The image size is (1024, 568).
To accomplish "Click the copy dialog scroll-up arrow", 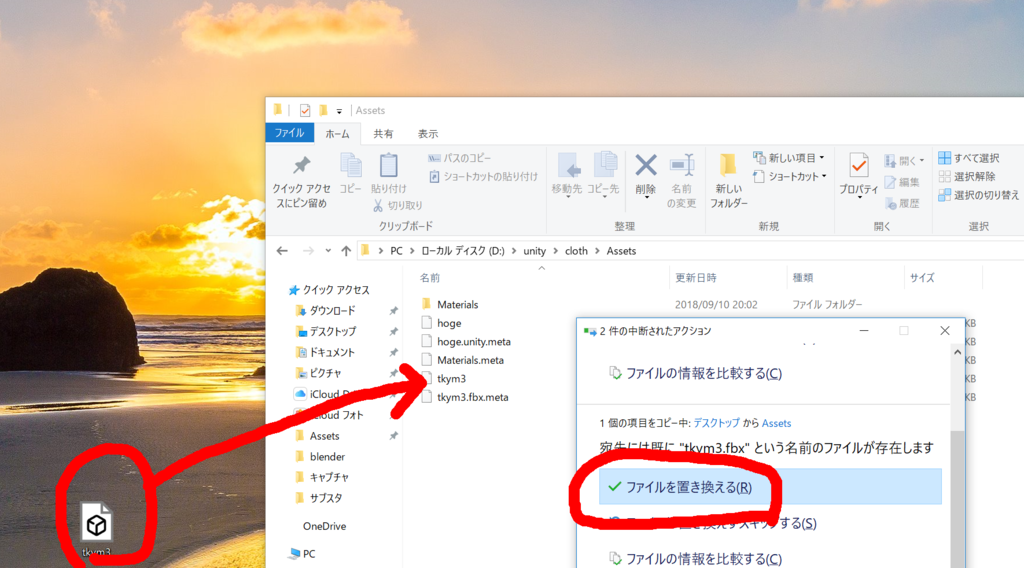I will tap(957, 353).
